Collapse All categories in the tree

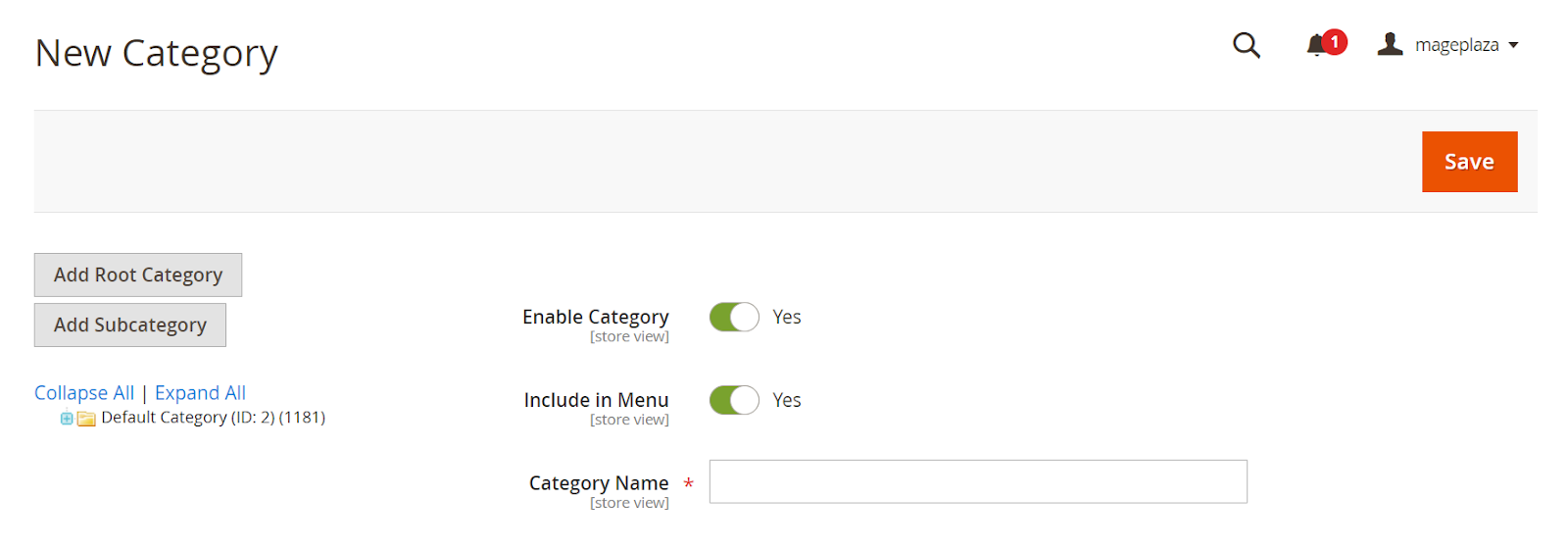pyautogui.click(x=84, y=393)
